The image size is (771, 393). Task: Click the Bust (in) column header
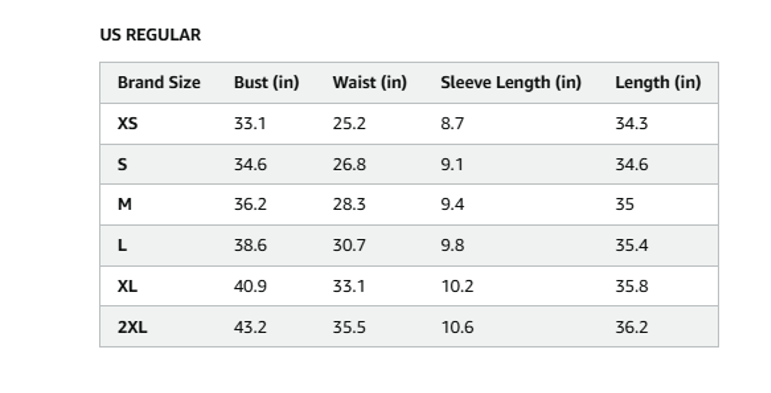267,82
